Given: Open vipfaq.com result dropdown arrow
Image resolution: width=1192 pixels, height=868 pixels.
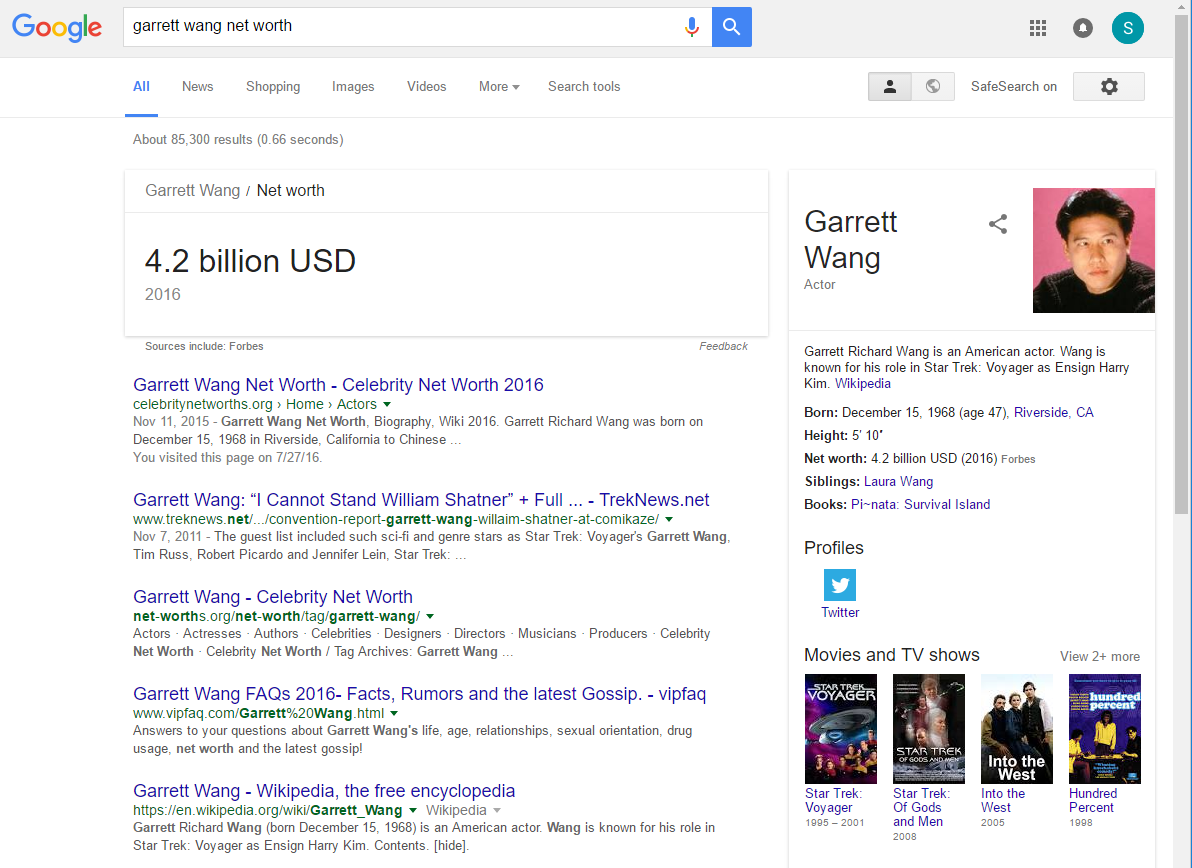Looking at the screenshot, I should point(394,713).
